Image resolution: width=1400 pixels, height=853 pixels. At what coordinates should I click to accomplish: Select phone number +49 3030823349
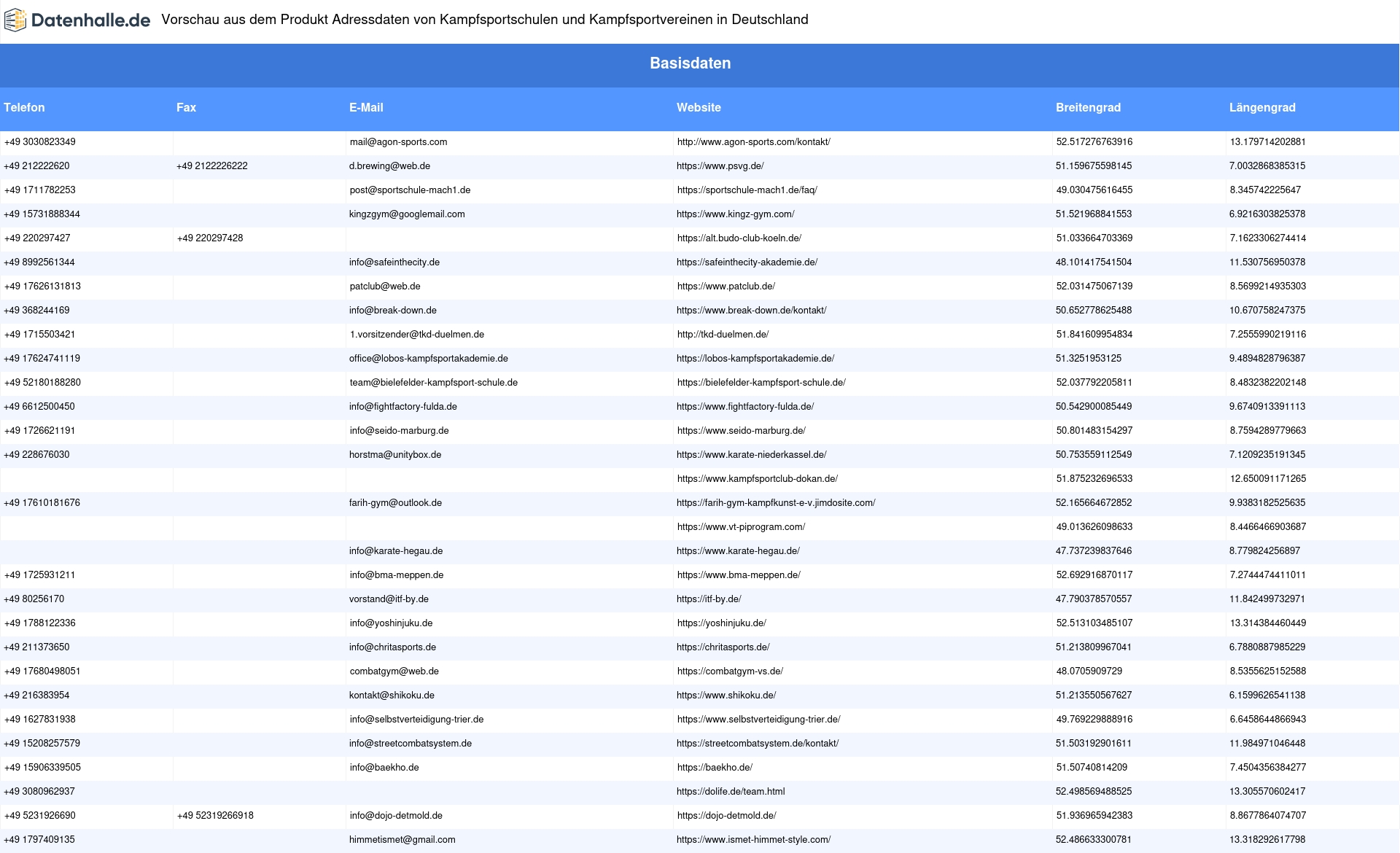(39, 142)
